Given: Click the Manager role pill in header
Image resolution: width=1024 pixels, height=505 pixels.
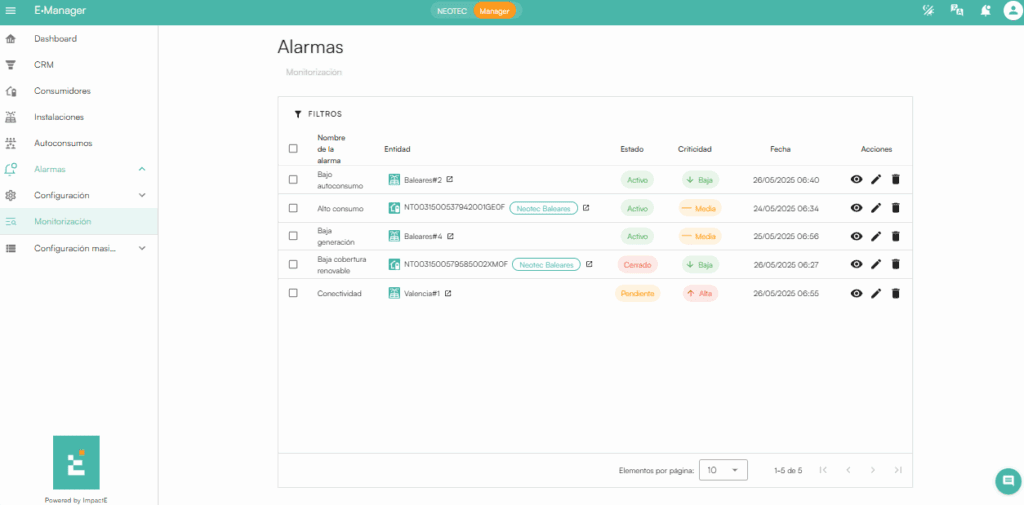Looking at the screenshot, I should (494, 11).
